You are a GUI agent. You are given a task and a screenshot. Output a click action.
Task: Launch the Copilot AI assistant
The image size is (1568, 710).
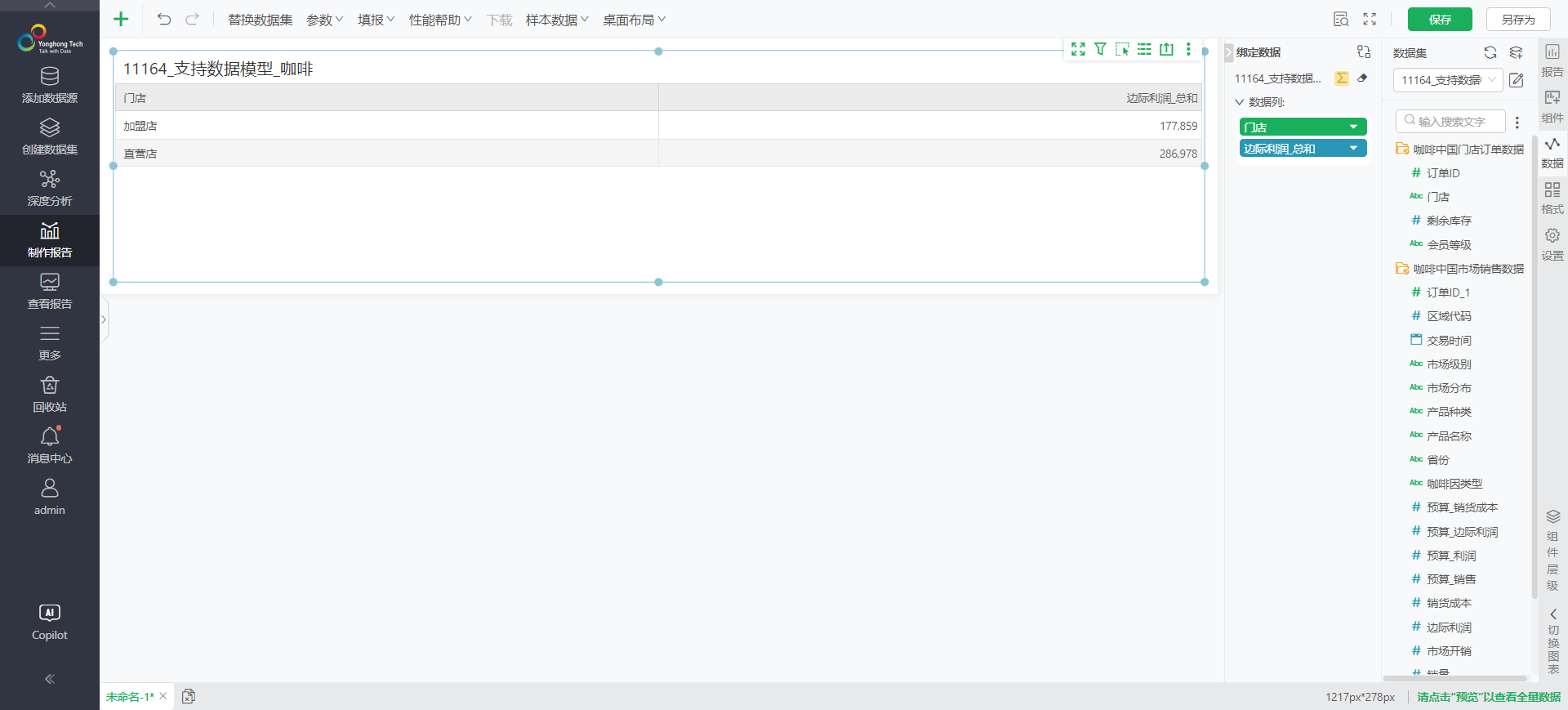click(50, 623)
